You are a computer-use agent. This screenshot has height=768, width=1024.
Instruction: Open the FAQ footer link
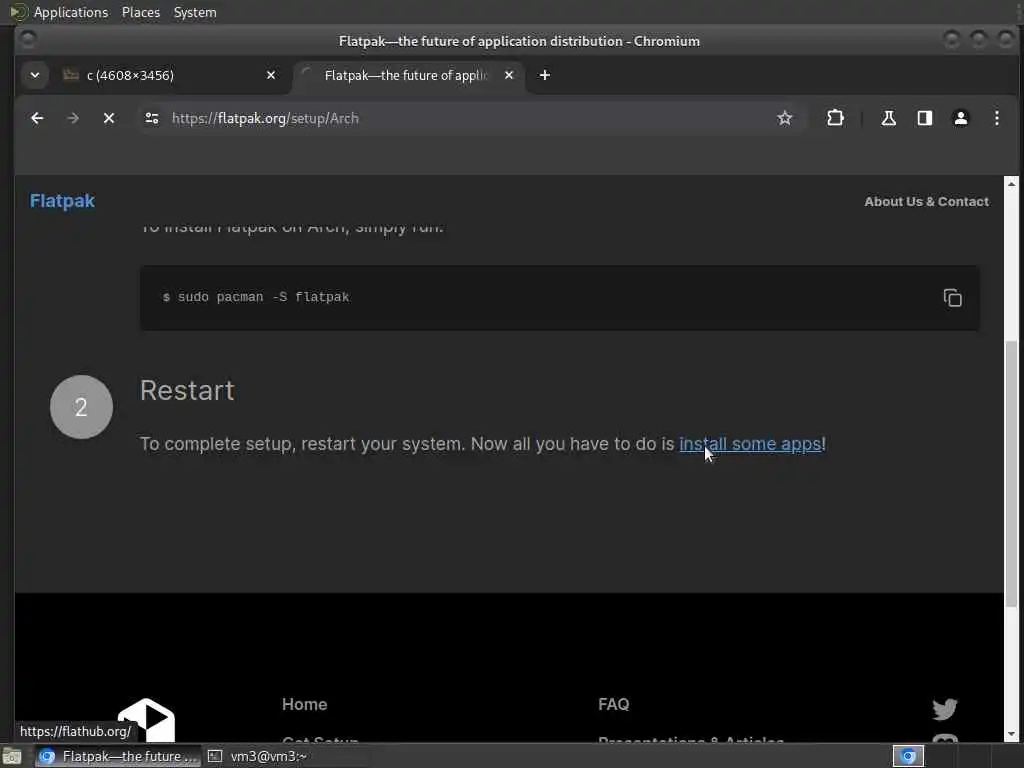613,704
